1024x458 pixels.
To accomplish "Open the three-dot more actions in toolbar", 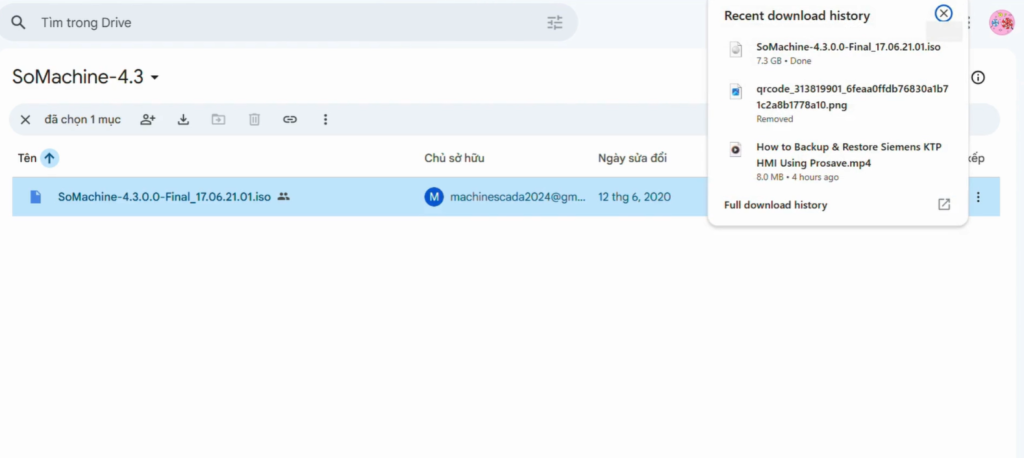I will 325,120.
